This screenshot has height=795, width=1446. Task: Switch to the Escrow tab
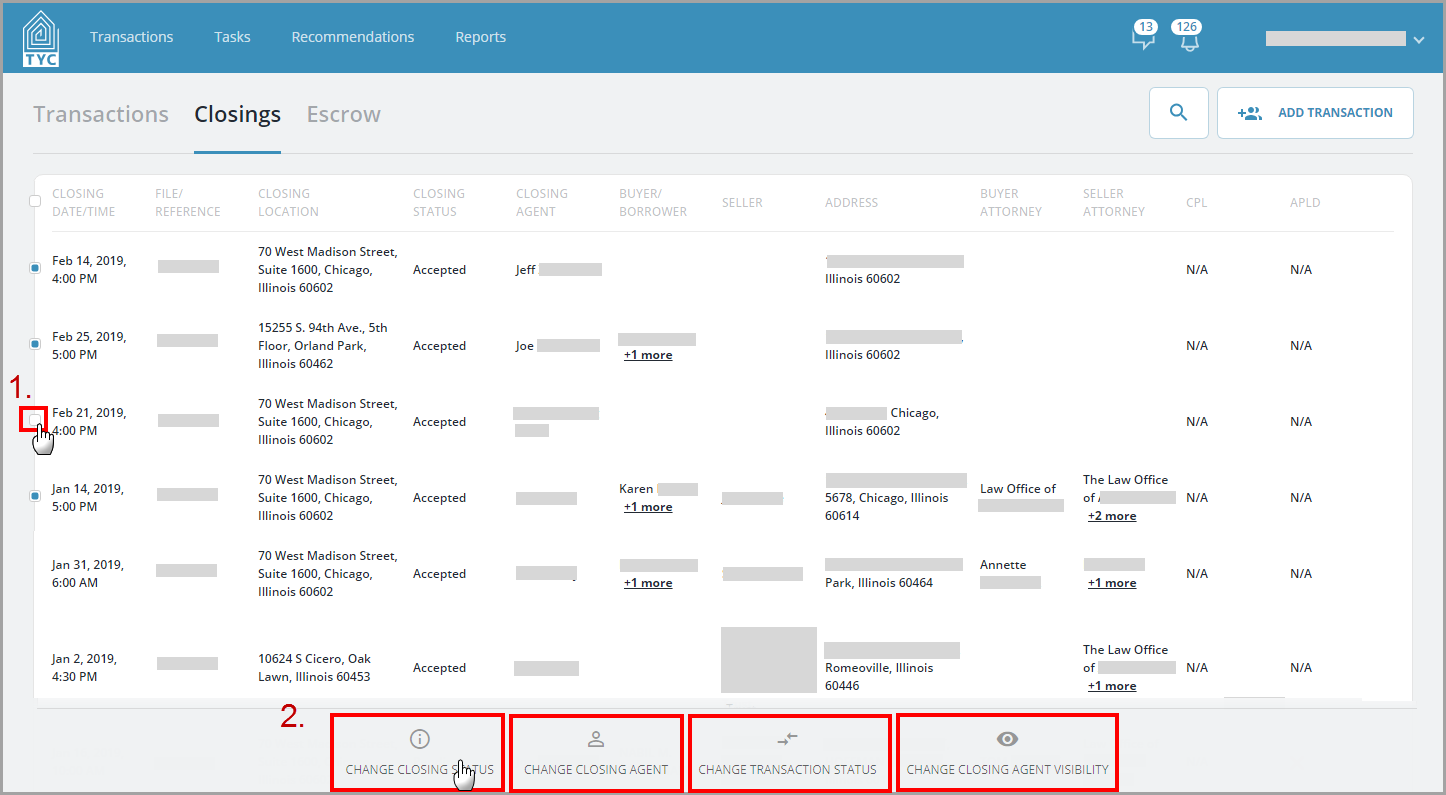pos(343,114)
